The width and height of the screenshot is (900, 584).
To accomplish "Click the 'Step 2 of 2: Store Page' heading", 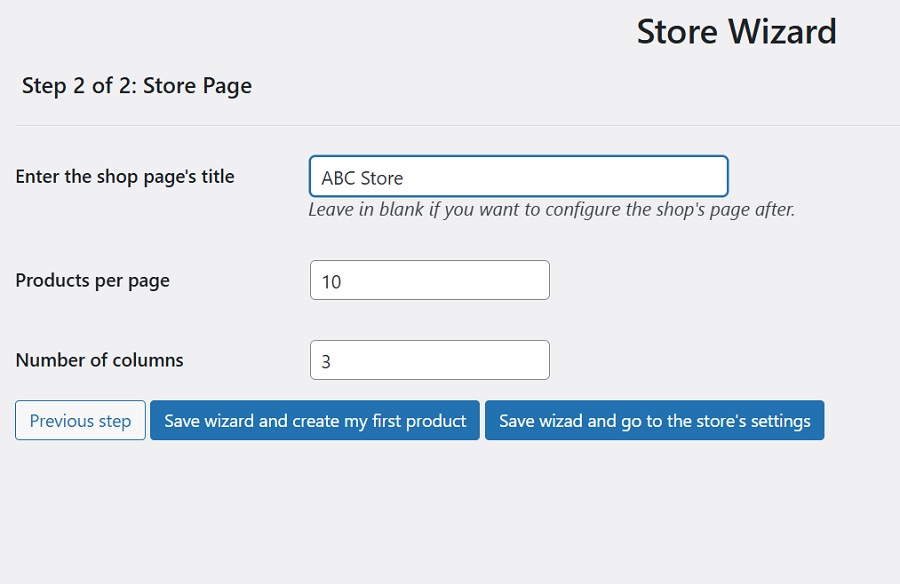I will coord(137,86).
